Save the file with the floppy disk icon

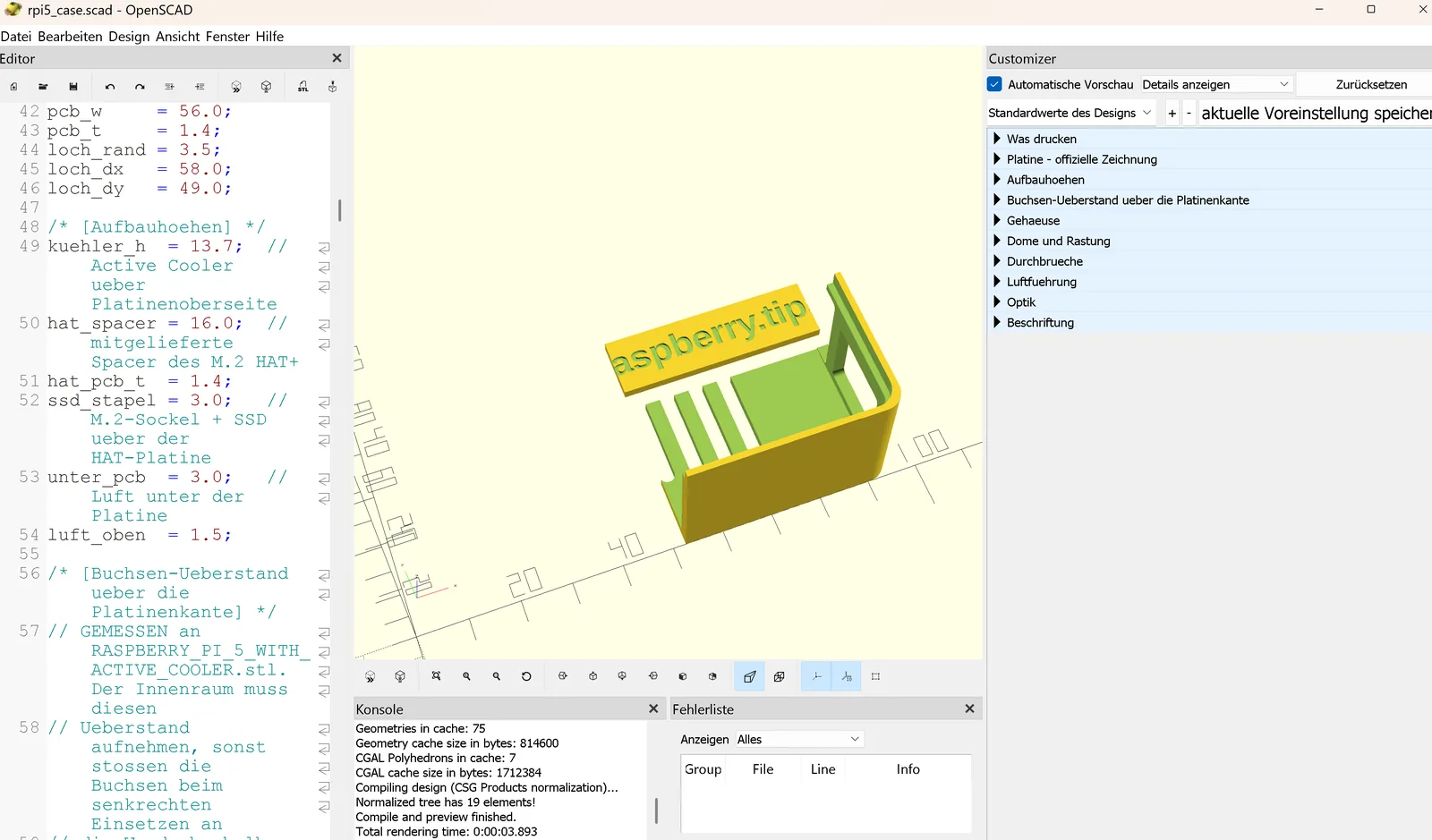pos(73,87)
